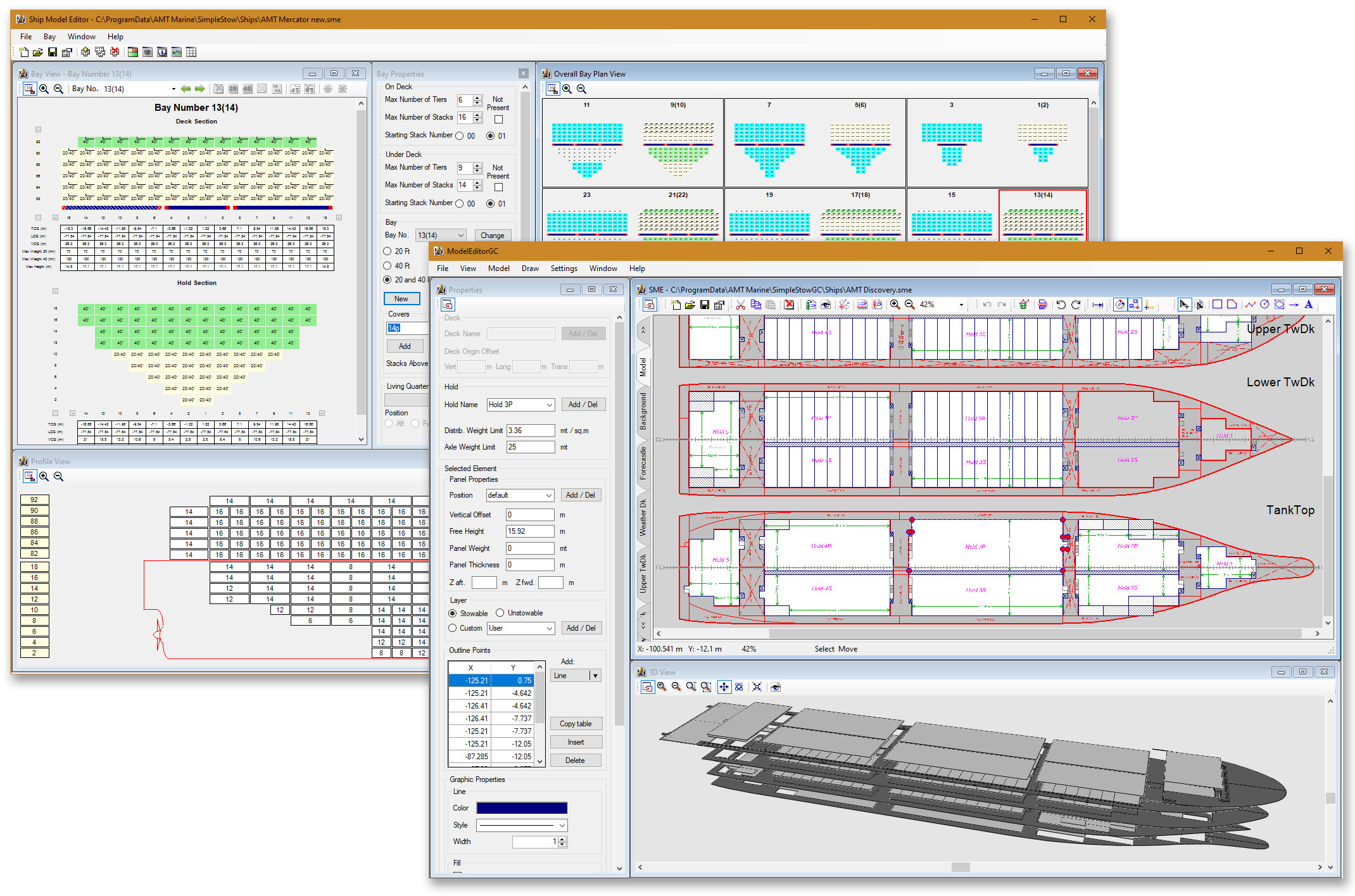Screen dimensions: 1355x896
Task: Select the Circle draw tool
Action: 1264,305
